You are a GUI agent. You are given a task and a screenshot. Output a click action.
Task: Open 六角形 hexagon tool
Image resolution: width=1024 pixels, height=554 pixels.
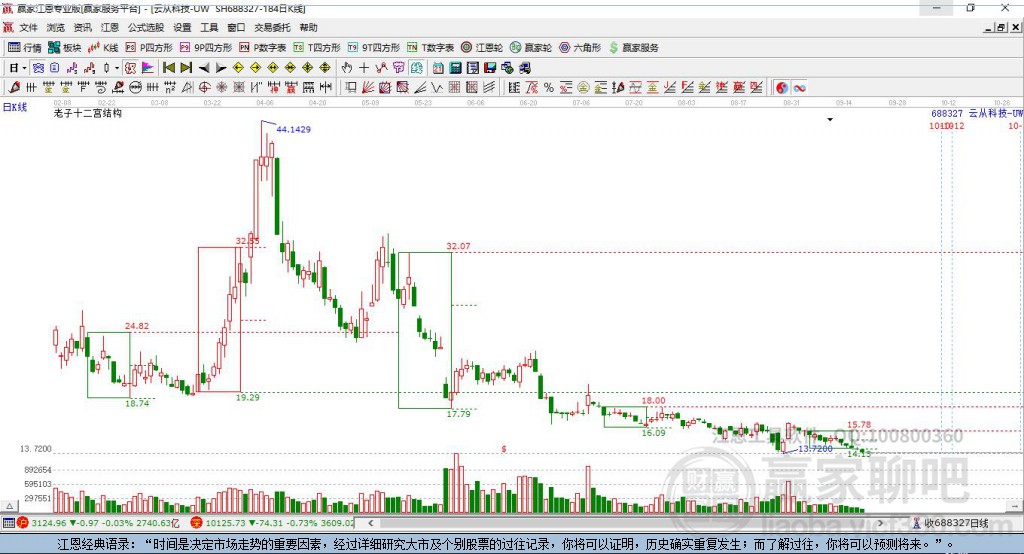coord(580,48)
